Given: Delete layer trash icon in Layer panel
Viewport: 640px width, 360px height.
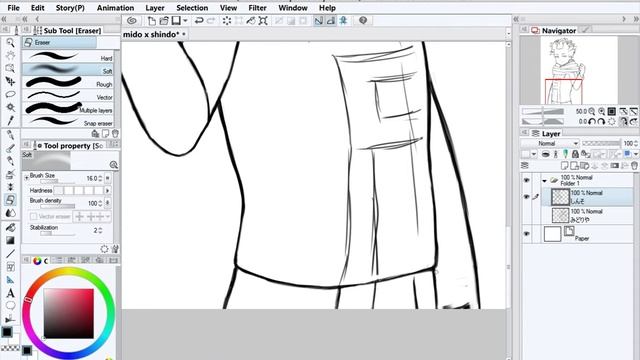Looking at the screenshot, I should 634,165.
